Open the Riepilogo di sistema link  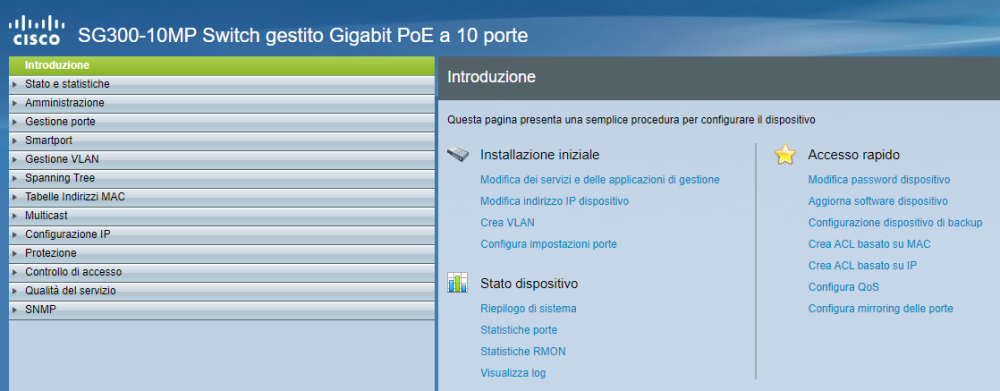[x=528, y=309]
